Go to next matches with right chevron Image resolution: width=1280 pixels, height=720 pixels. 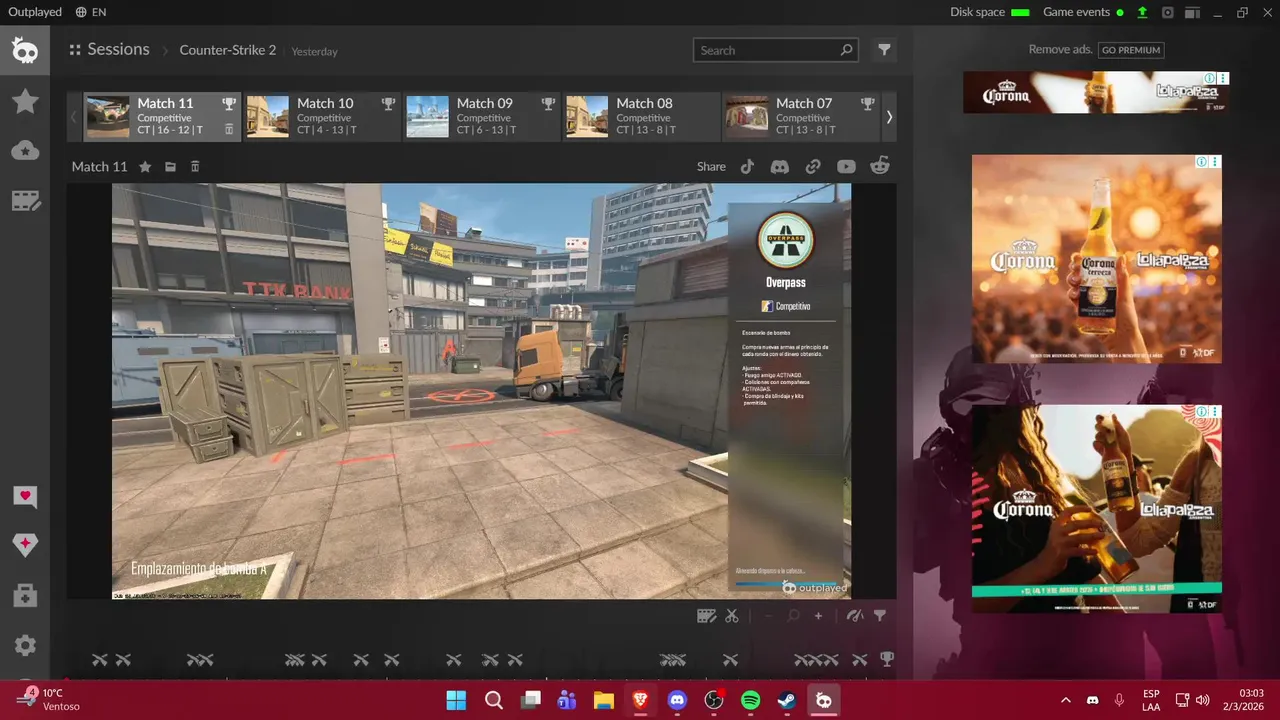889,117
